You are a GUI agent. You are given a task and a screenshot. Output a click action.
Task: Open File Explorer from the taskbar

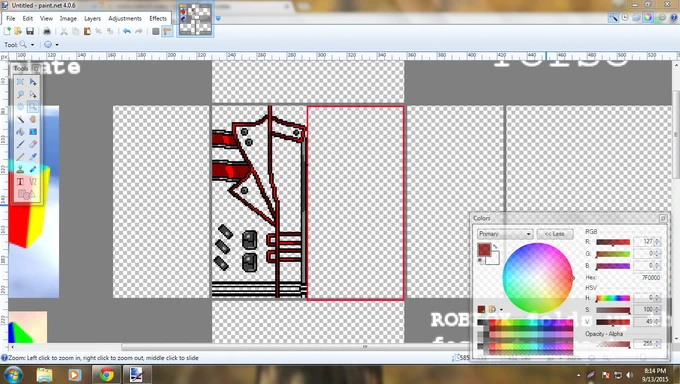click(x=44, y=374)
